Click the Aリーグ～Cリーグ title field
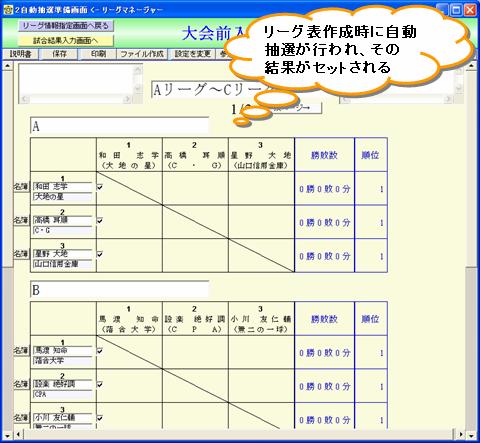 [x=207, y=89]
